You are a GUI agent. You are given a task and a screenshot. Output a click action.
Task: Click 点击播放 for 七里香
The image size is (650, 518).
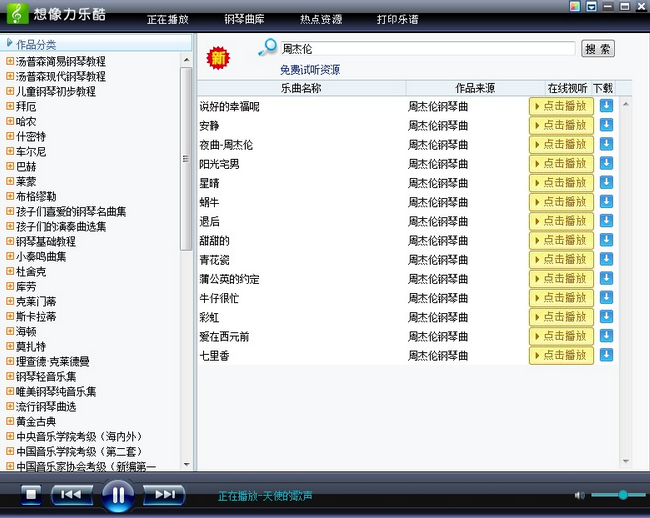coord(561,355)
